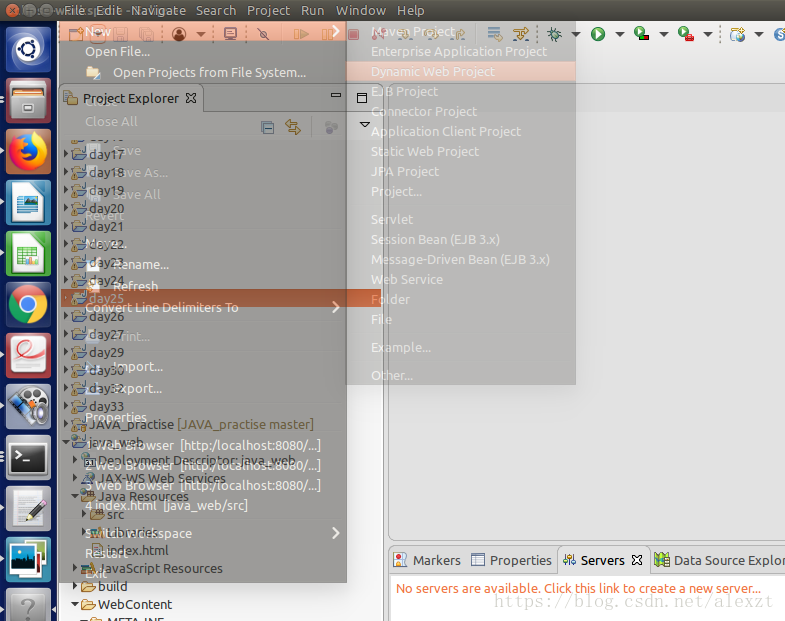
Task: Click the new web project wizard toolbar icon
Action: point(737,34)
